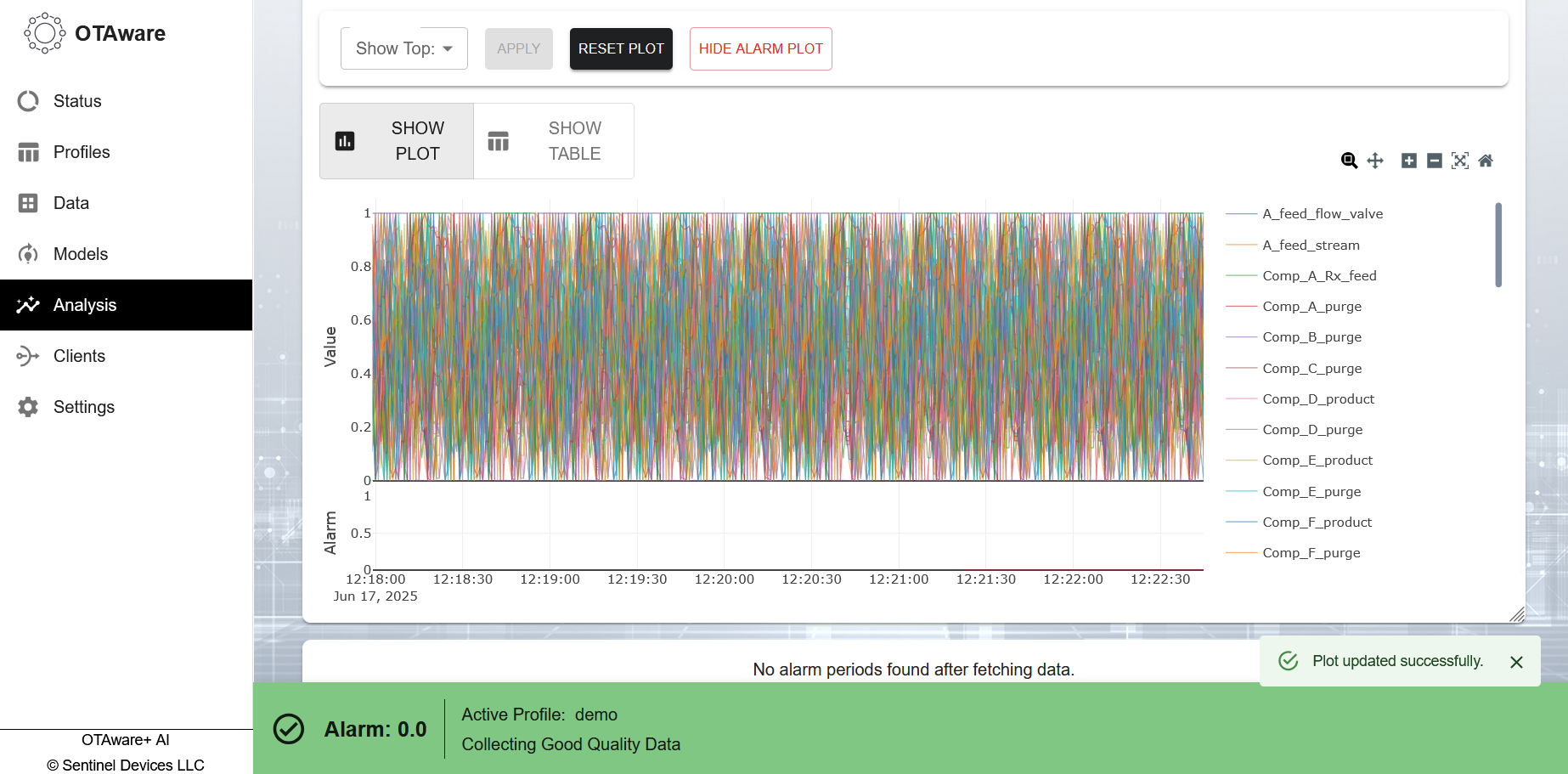Click the autoscale plot icon
Screen dimensions: 1568x774
click(x=1460, y=161)
